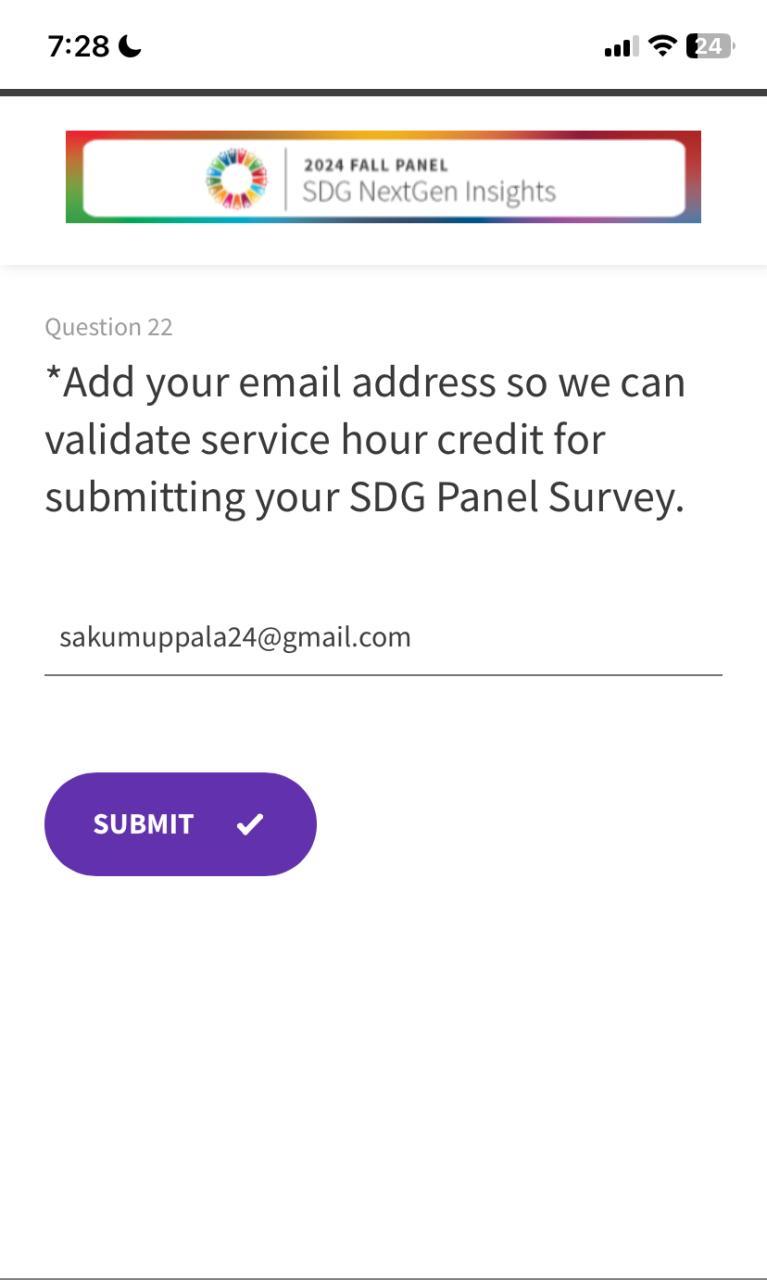
Task: Tap the 7:28 clock in status bar
Action: [78, 46]
